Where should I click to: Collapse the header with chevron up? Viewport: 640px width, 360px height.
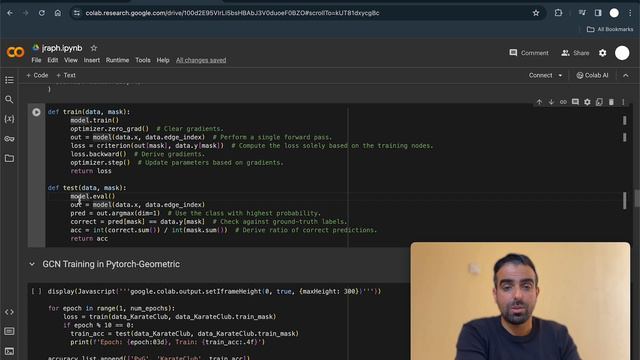[626, 76]
